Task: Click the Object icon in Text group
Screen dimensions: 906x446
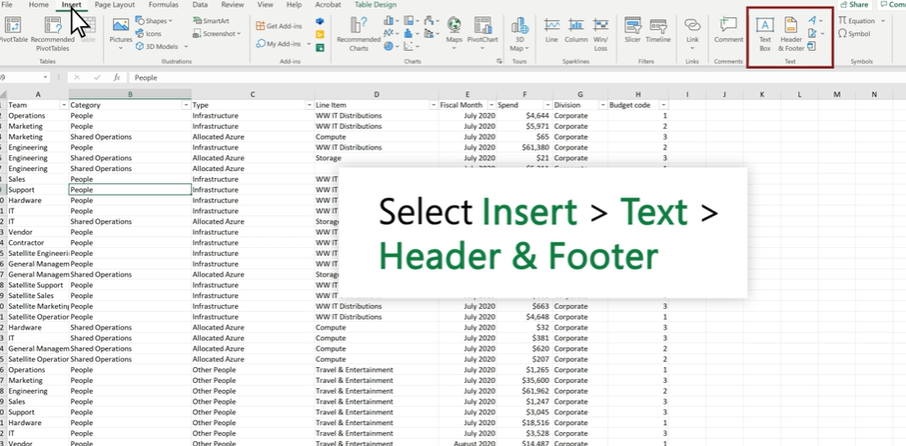Action: (812, 46)
